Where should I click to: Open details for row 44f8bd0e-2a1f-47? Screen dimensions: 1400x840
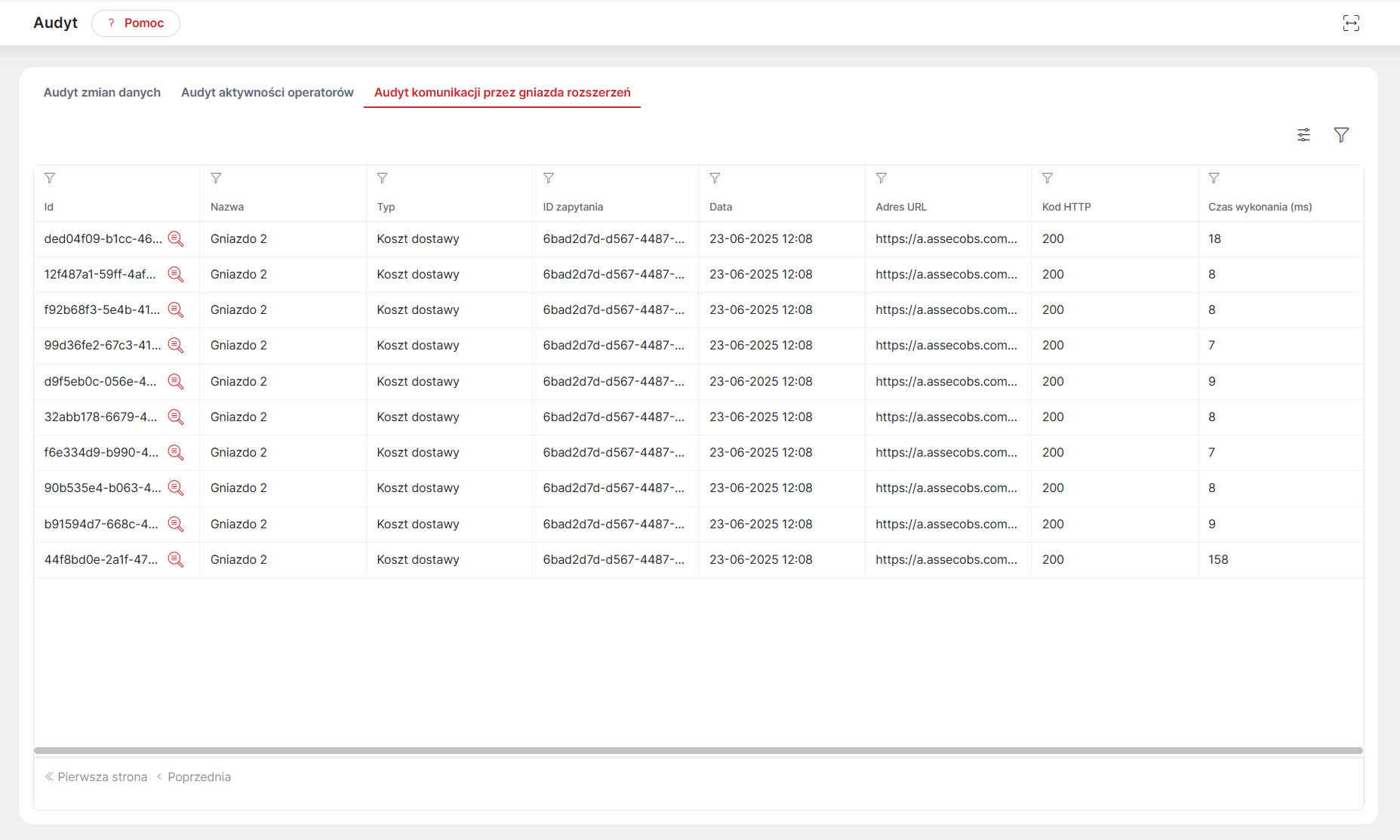176,560
